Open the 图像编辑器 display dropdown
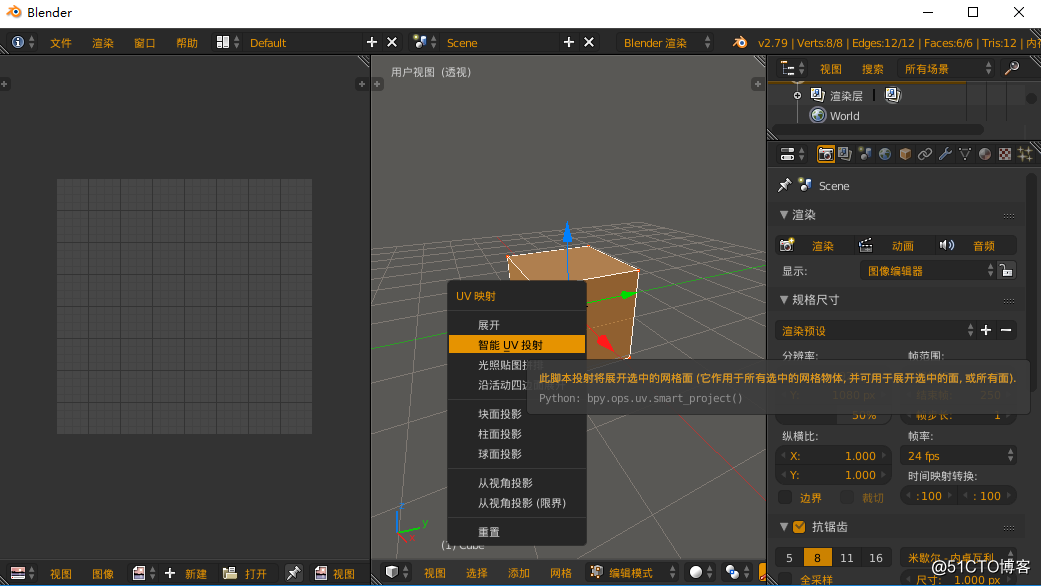1041x586 pixels. tap(927, 271)
